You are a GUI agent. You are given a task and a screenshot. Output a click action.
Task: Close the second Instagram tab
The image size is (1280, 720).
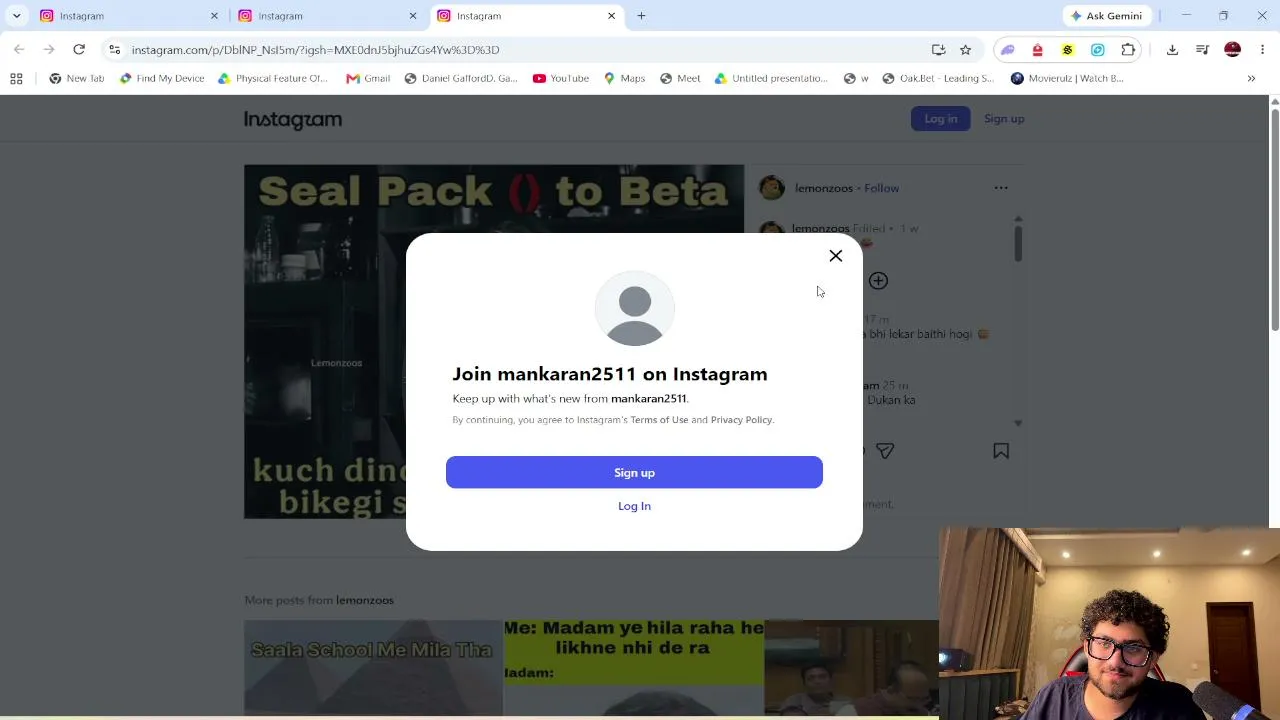[x=413, y=16]
